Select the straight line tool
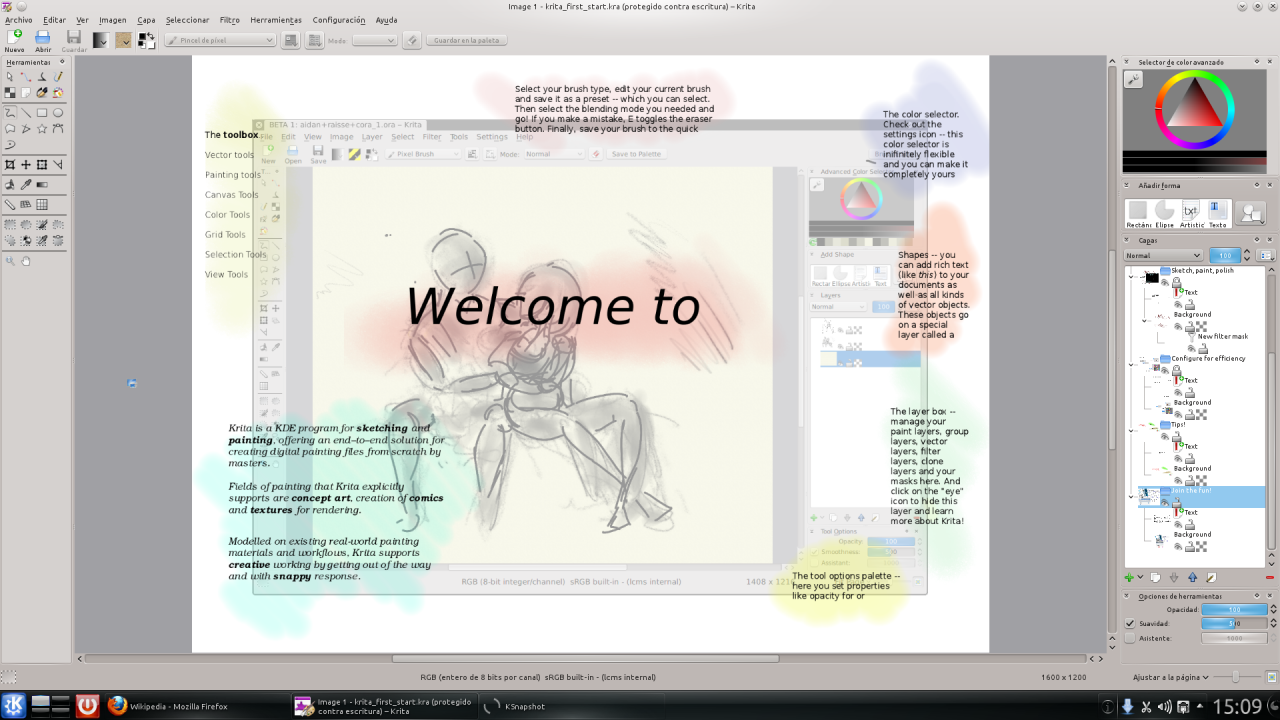 [x=26, y=112]
